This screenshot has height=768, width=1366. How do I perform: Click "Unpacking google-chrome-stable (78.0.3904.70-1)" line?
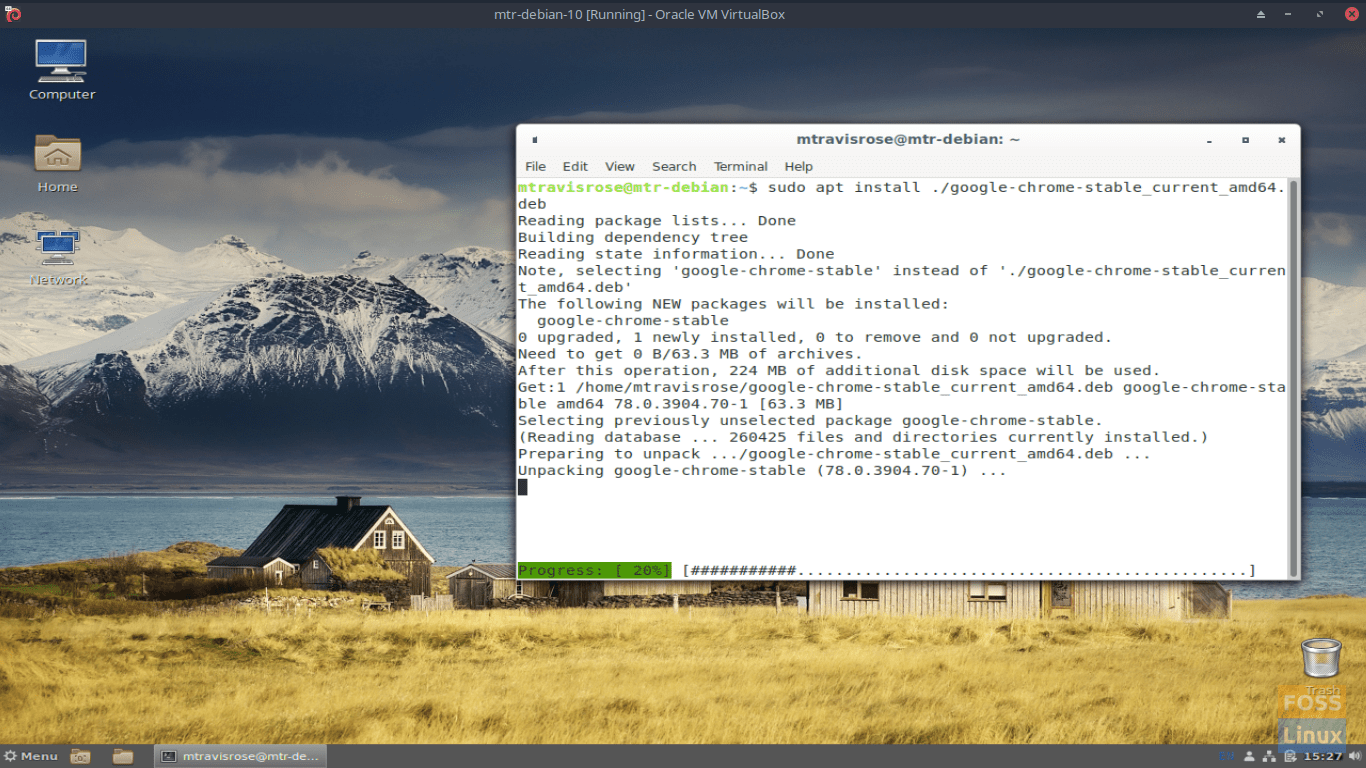coord(762,470)
